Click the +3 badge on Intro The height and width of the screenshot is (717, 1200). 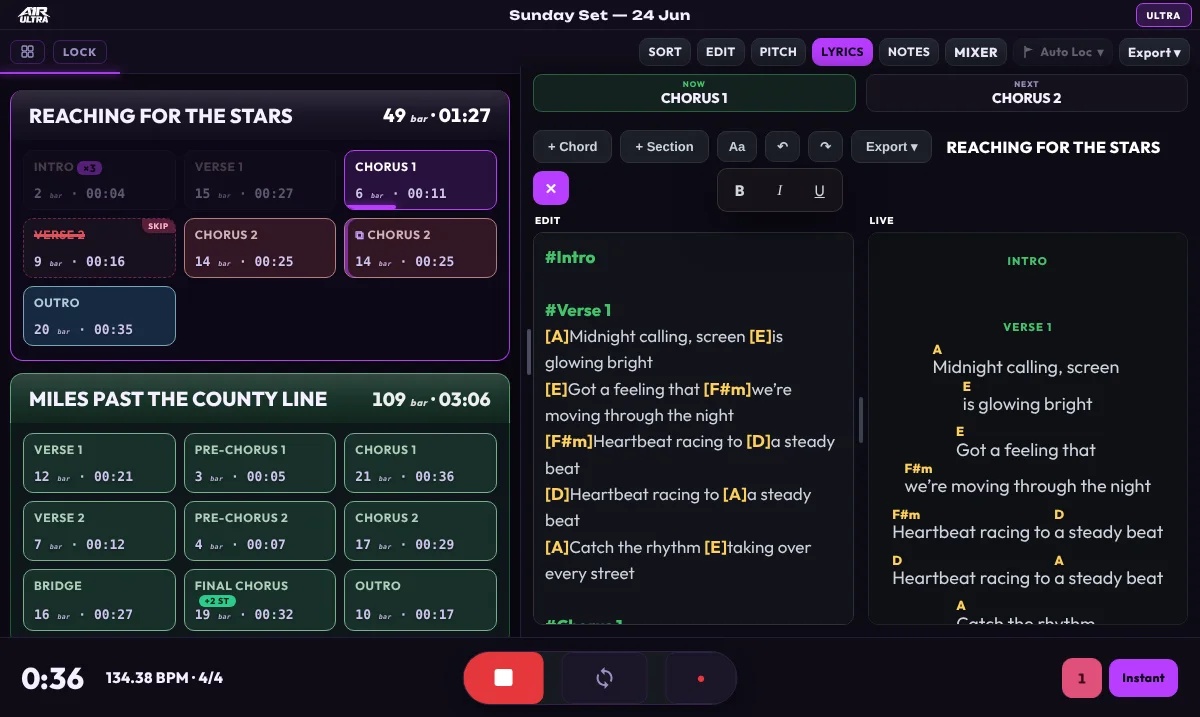(x=89, y=167)
